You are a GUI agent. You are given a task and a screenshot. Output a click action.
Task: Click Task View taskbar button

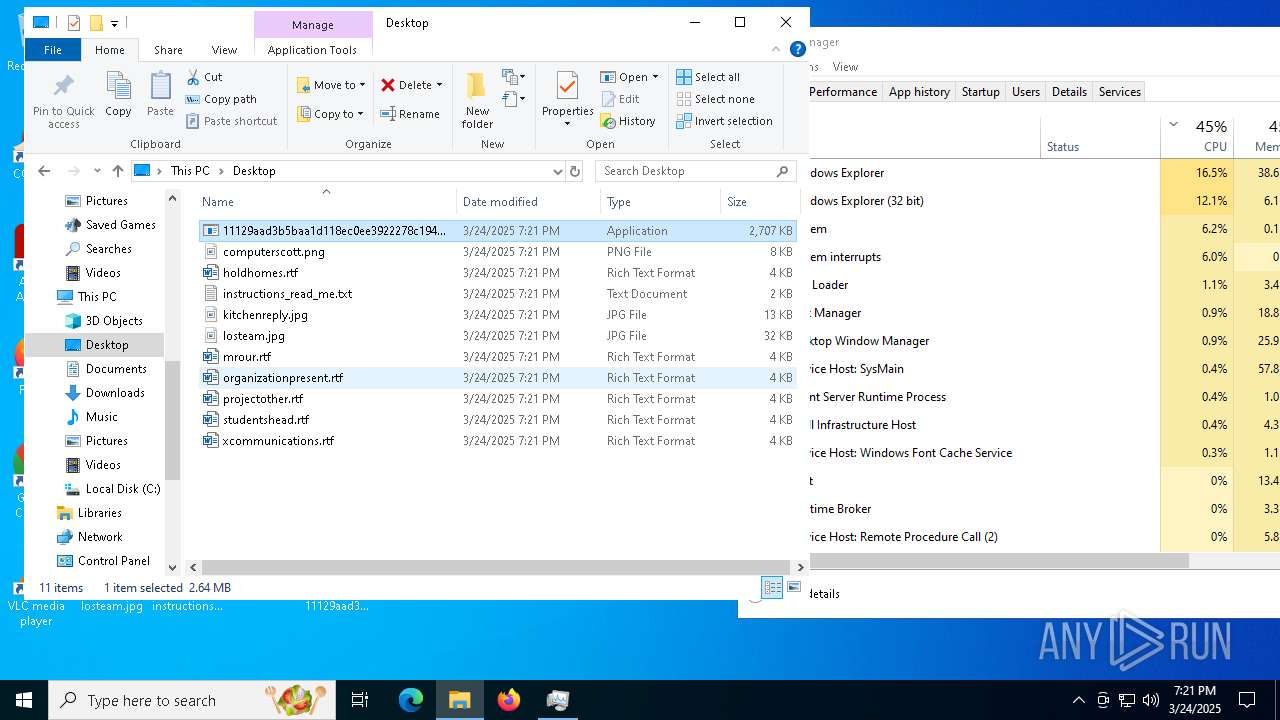(360, 700)
